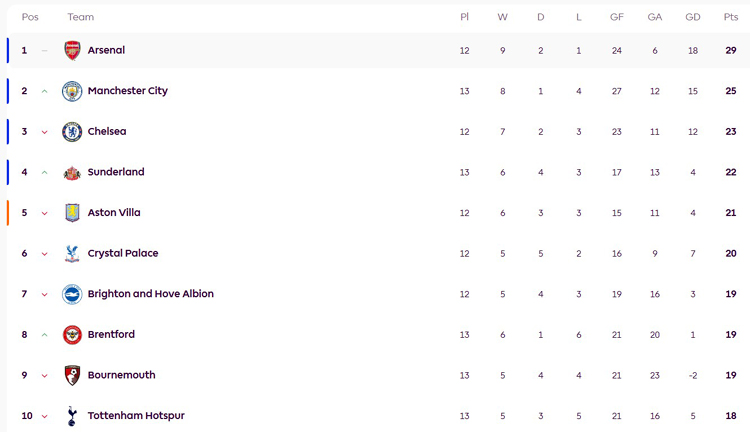Open the Tottenham Hotspur team link

(x=136, y=416)
